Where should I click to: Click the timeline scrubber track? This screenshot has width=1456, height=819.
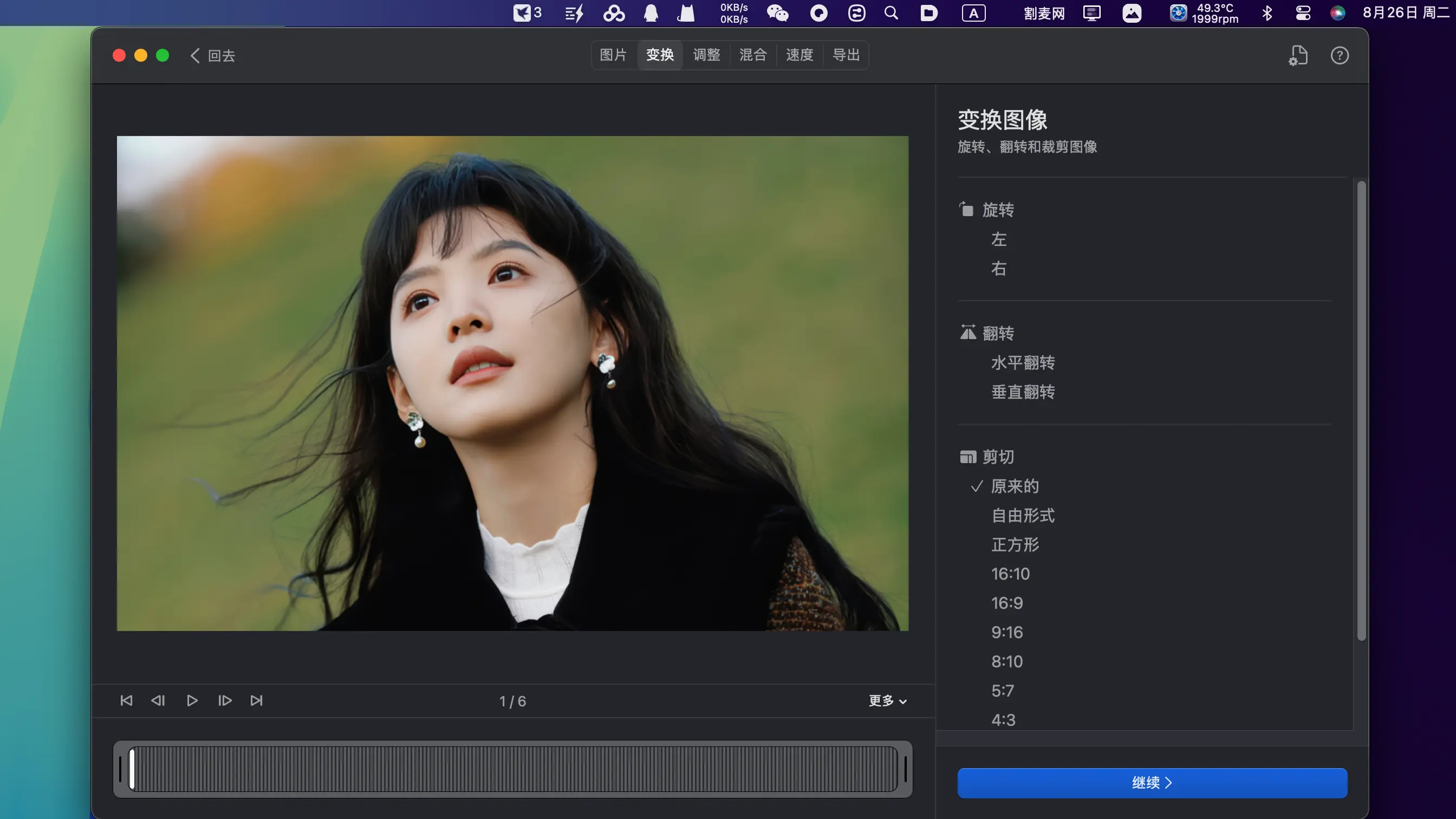coord(512,769)
